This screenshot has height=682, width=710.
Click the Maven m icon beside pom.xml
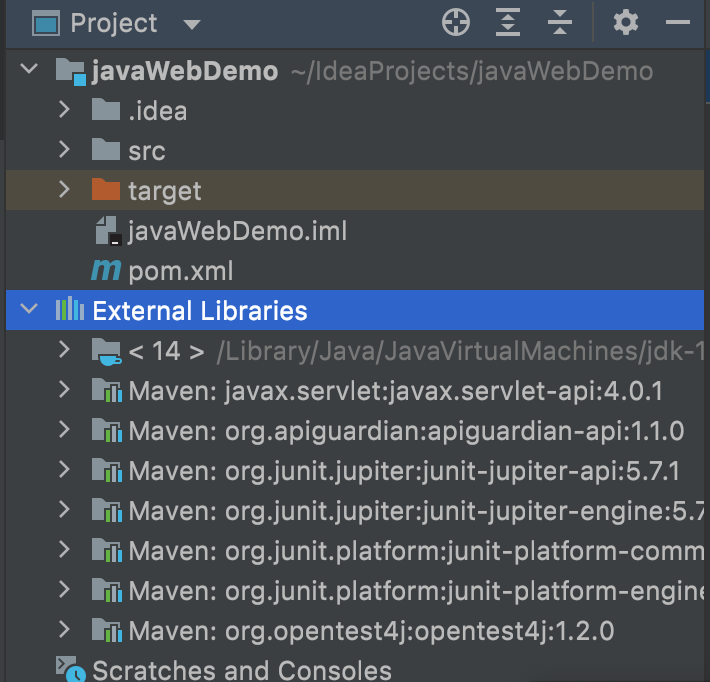(106, 270)
